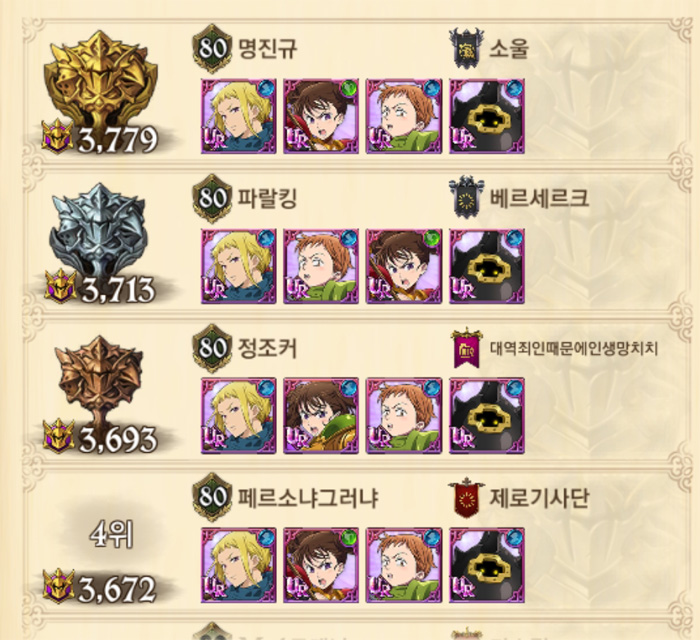Click the bronze third-place trophy emblem
This screenshot has height=640, width=700.
coord(101,379)
